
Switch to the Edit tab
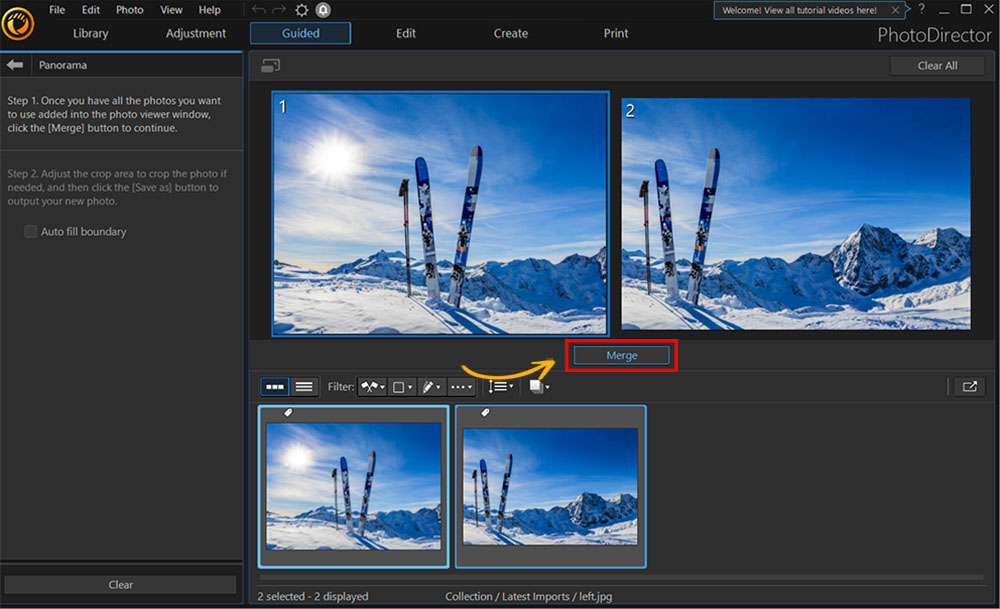(405, 33)
